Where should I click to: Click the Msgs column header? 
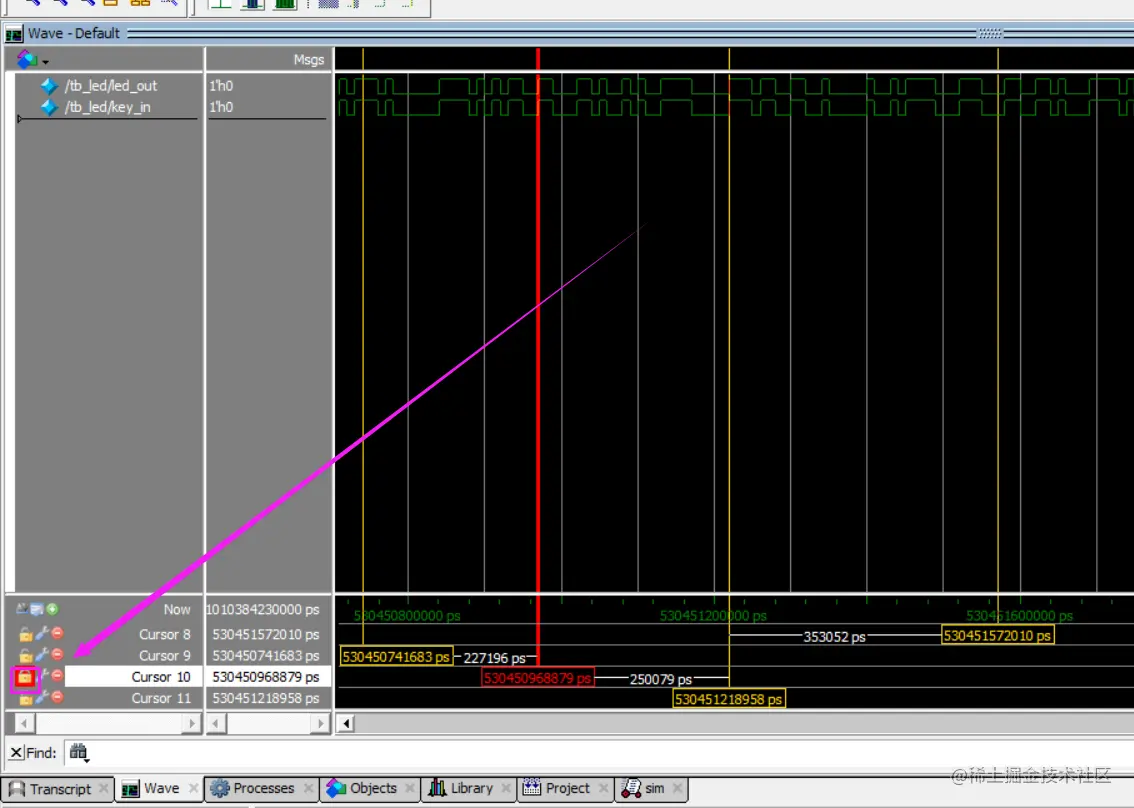pyautogui.click(x=309, y=60)
